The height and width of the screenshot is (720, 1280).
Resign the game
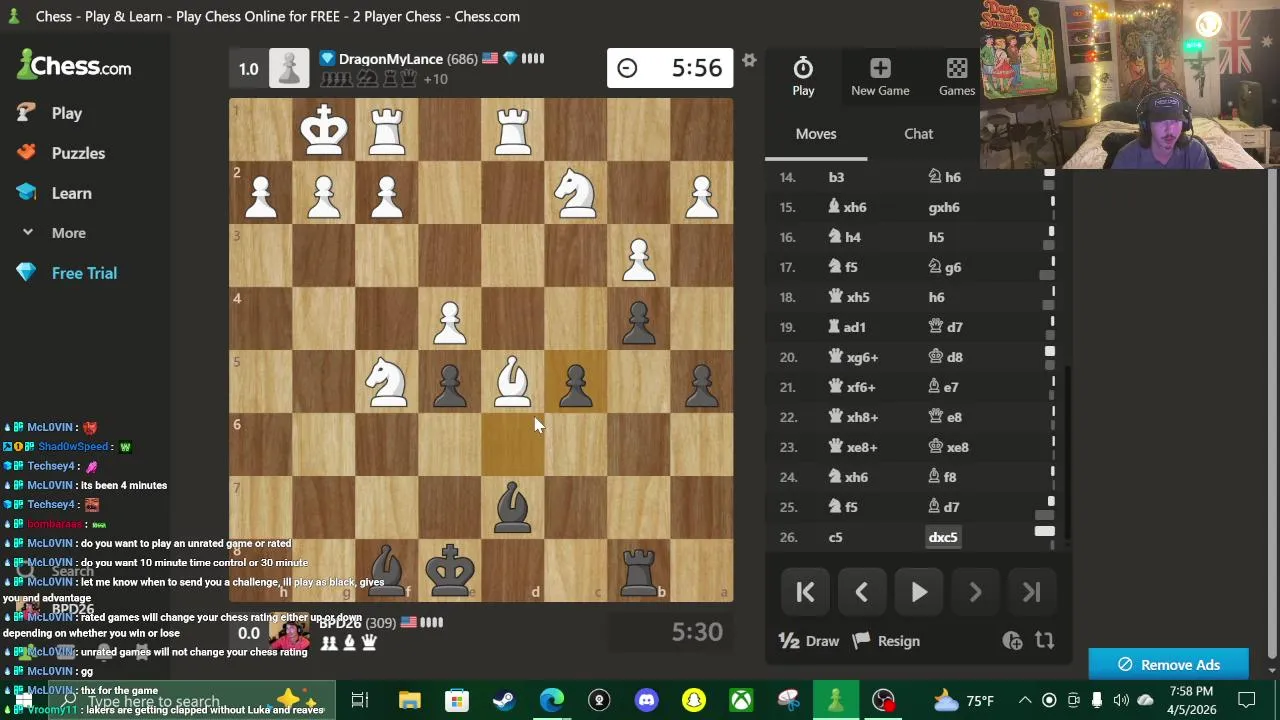click(888, 641)
